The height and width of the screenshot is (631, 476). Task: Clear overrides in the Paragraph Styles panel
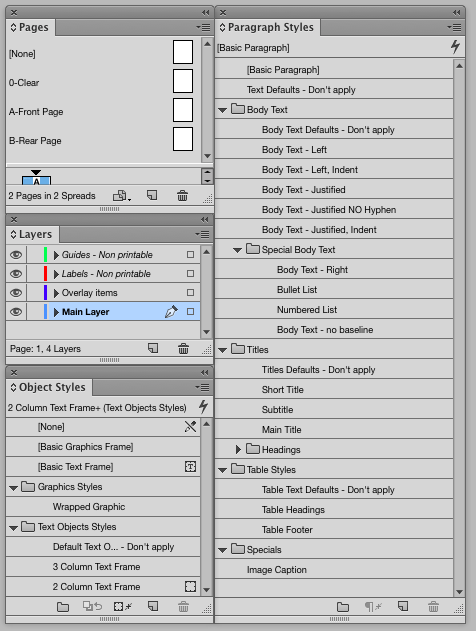coord(373,606)
